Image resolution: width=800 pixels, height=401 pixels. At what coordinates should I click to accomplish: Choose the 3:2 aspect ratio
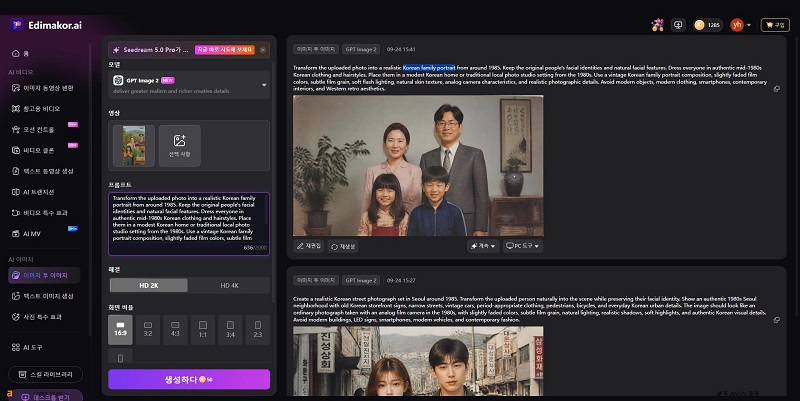point(148,330)
